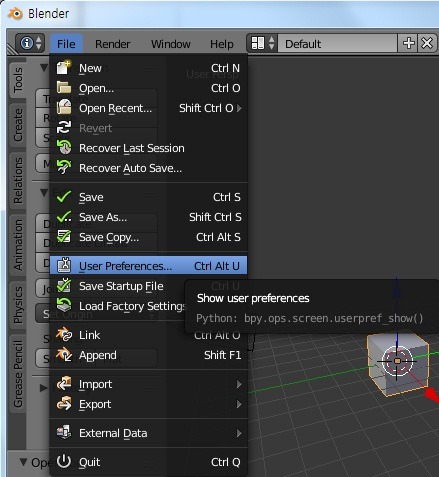Click the Append icon
This screenshot has height=477, width=439.
tap(64, 354)
